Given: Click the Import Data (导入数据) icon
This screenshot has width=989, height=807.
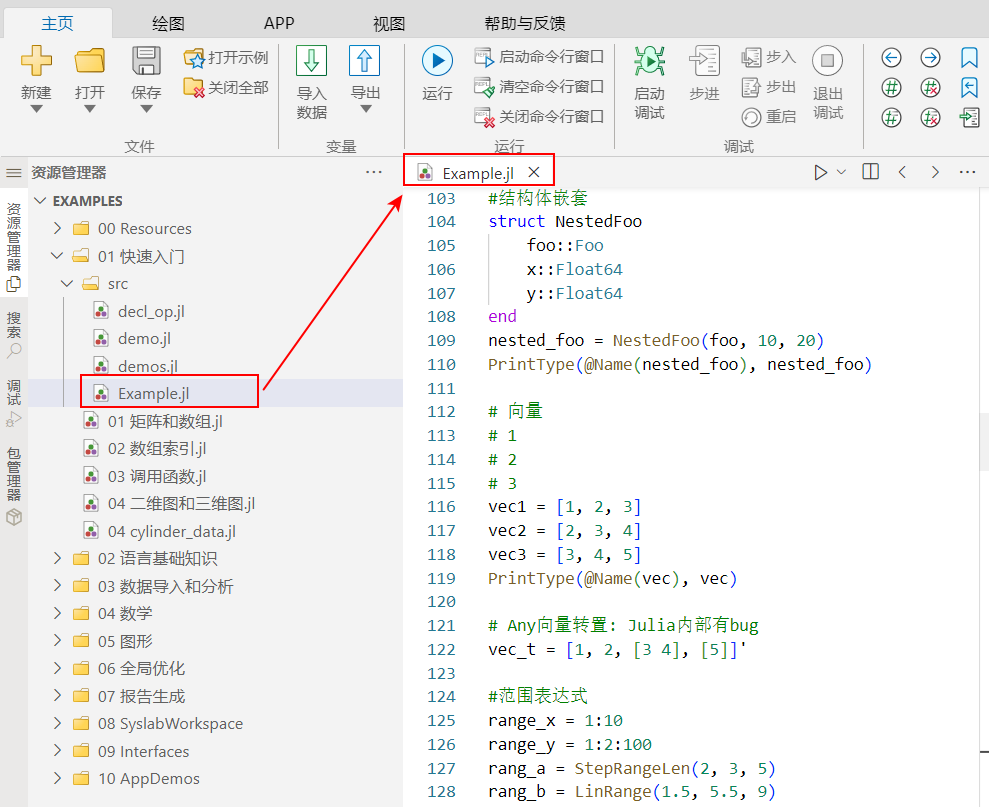Looking at the screenshot, I should [311, 62].
